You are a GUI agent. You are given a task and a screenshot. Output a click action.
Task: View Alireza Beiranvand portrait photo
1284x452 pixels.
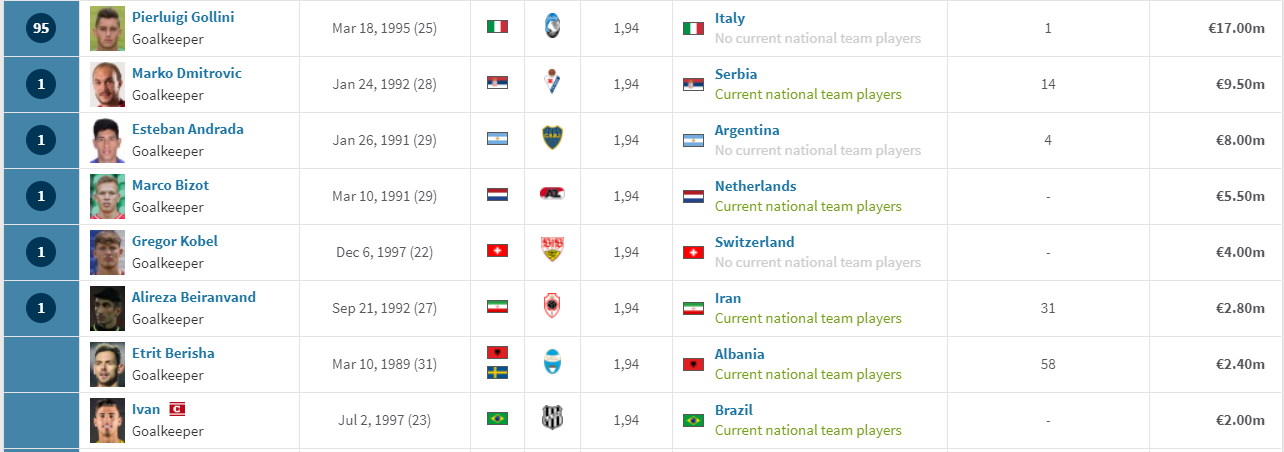tap(107, 308)
